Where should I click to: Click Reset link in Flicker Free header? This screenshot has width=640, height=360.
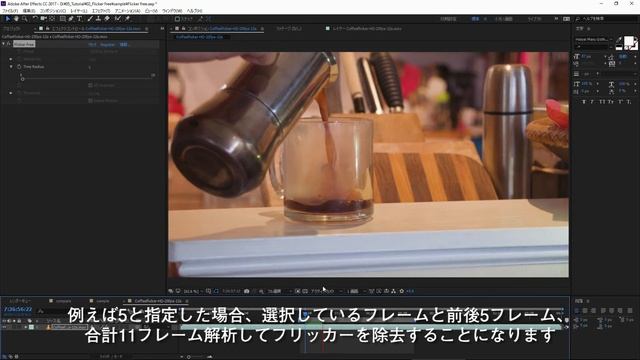click(x=92, y=44)
